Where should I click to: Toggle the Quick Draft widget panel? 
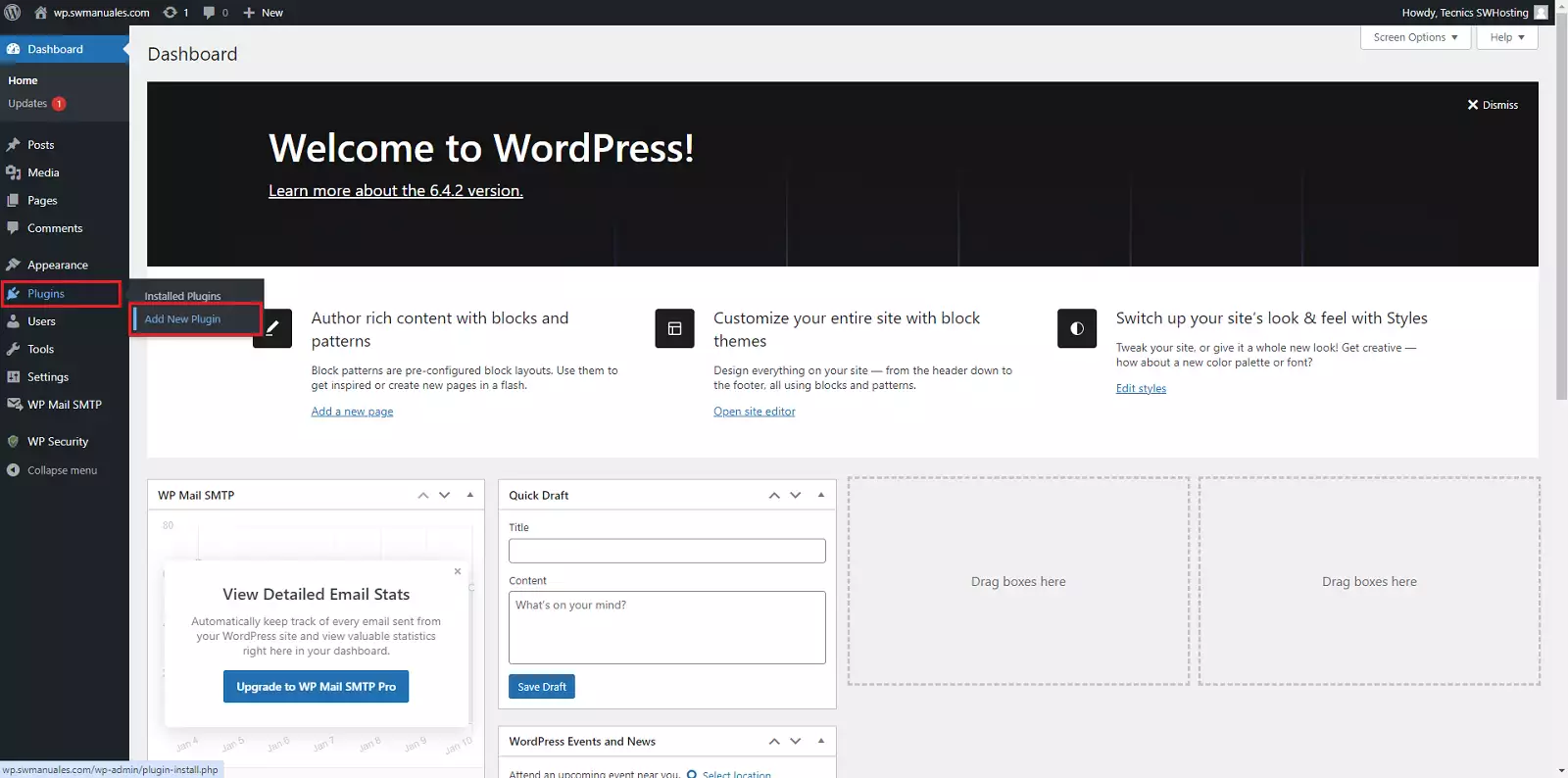point(821,495)
